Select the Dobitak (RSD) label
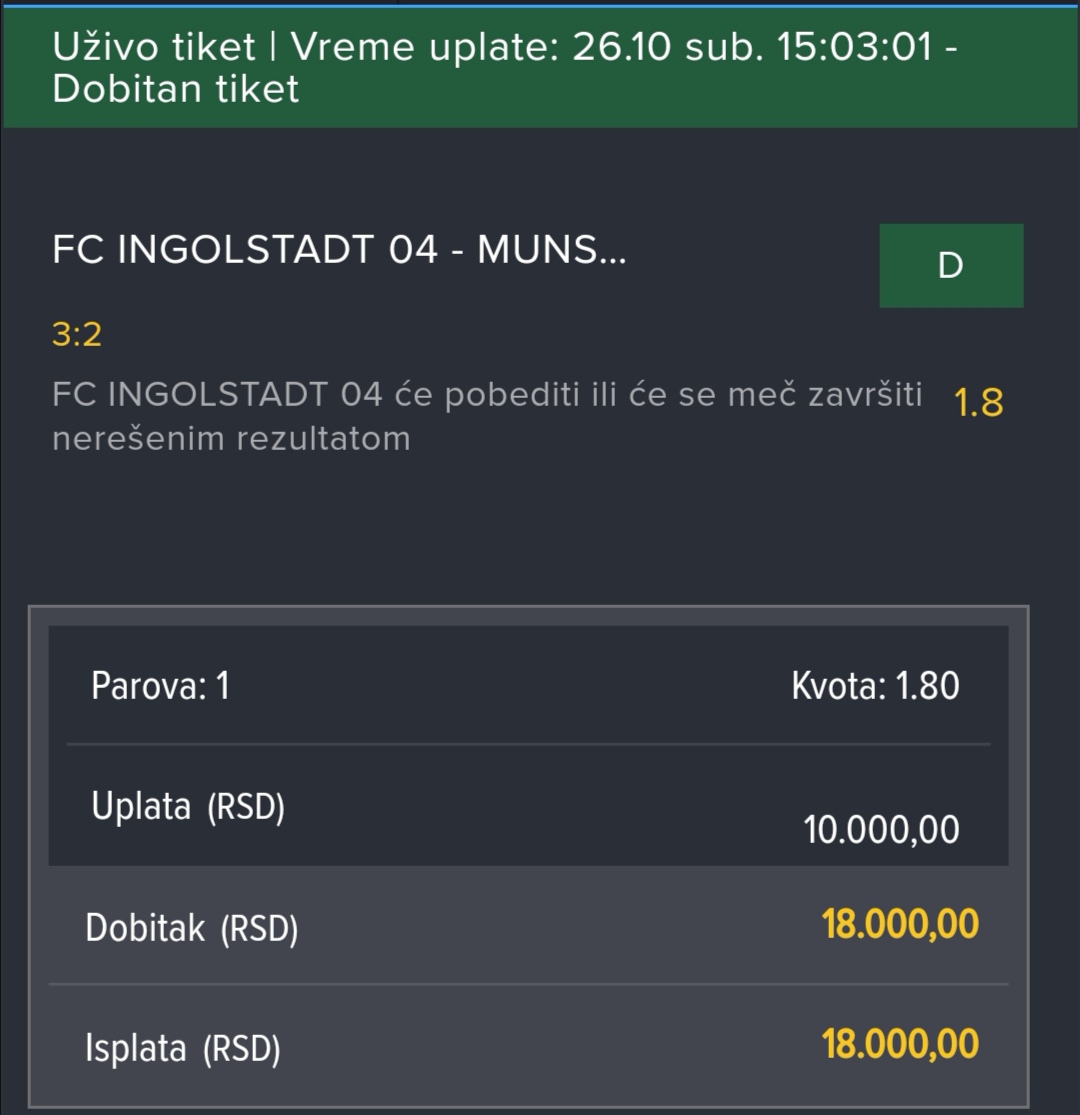The image size is (1080, 1115). pyautogui.click(x=191, y=928)
